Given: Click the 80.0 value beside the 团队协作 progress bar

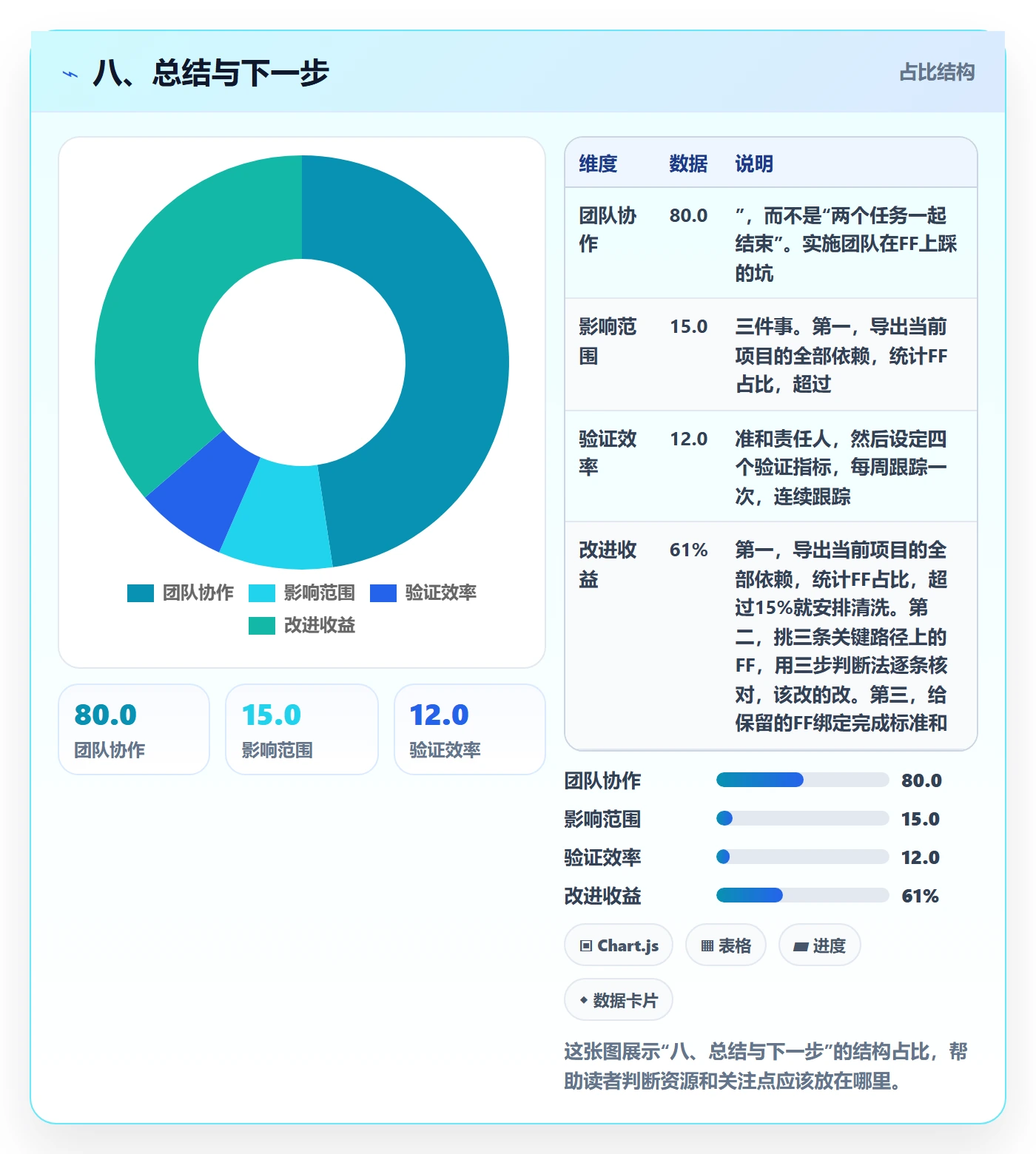Looking at the screenshot, I should point(921,780).
